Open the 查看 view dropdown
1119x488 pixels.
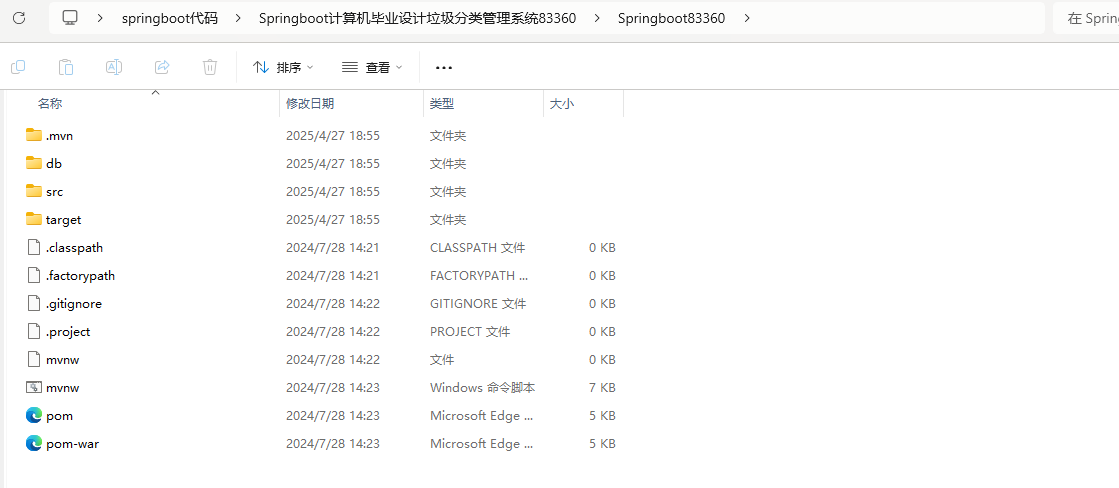[x=373, y=68]
